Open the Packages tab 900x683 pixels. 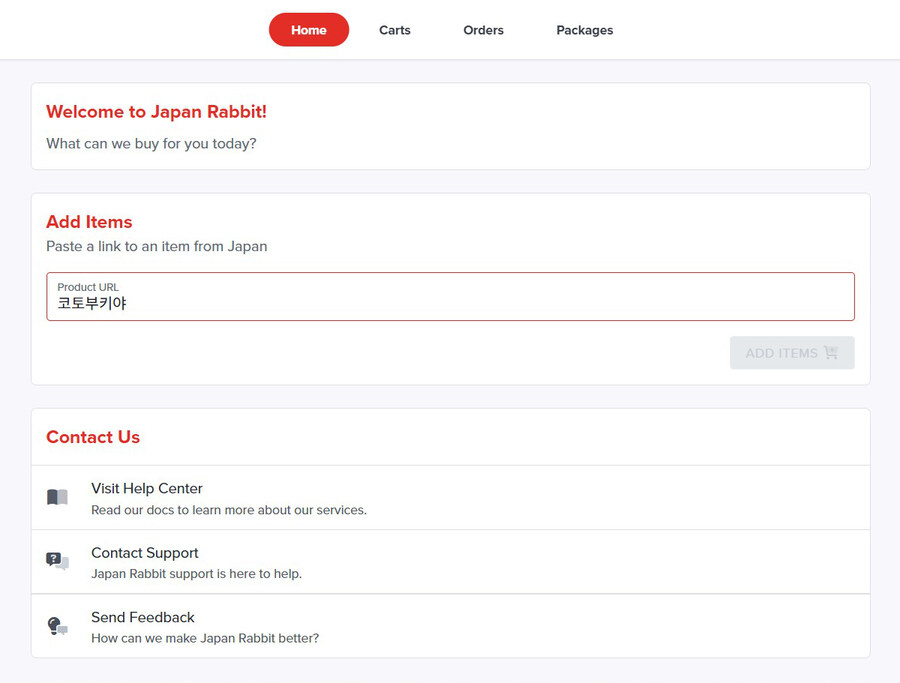585,30
